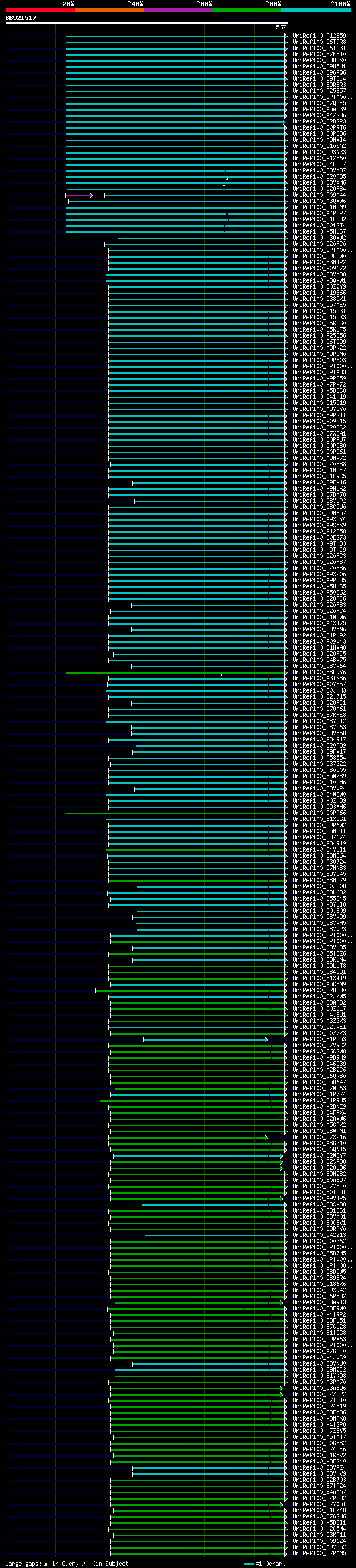Click the UniRef100_P12859 hit label

point(319,36)
